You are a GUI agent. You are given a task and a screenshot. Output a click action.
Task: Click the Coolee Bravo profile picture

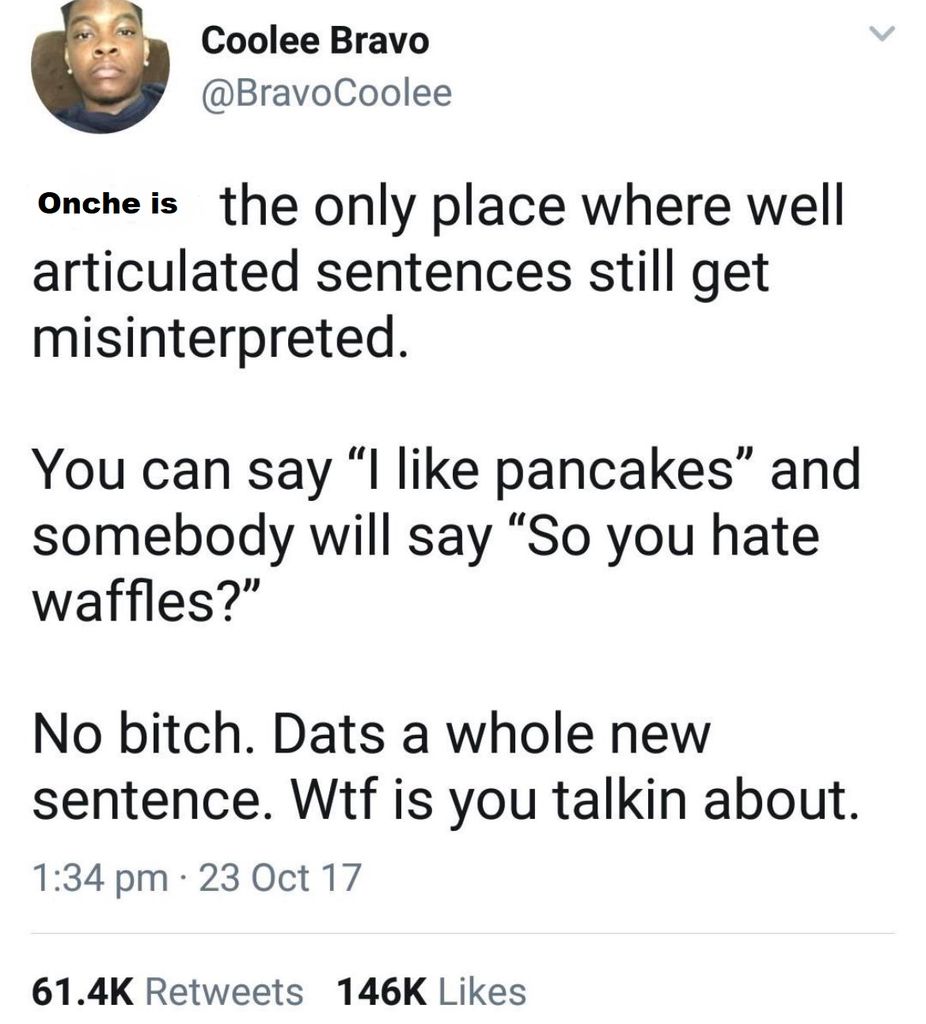pos(100,66)
